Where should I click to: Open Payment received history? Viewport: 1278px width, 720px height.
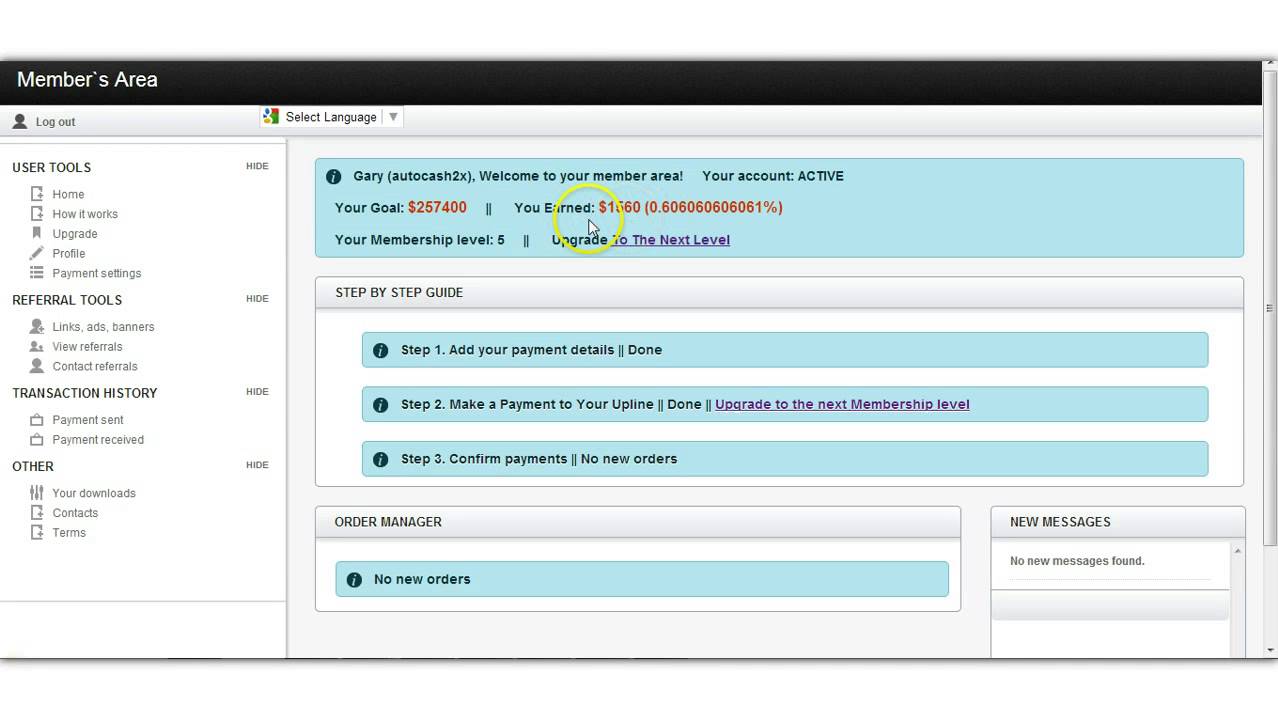[98, 440]
